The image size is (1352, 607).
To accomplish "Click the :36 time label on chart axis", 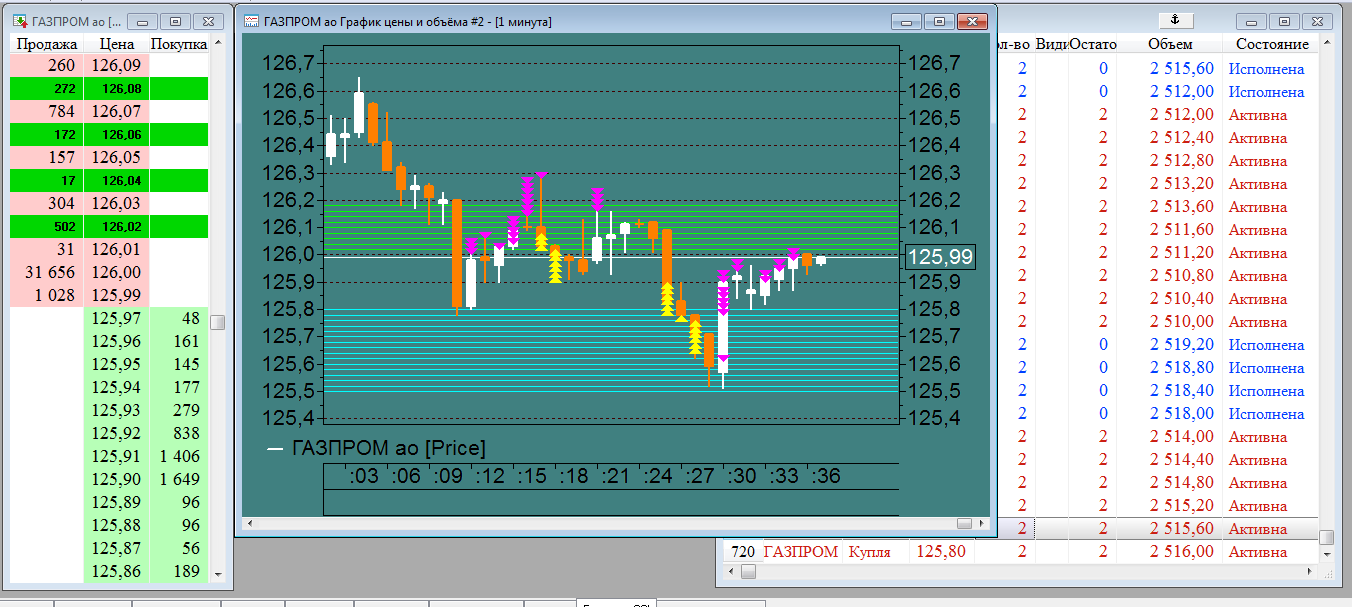I will click(826, 477).
